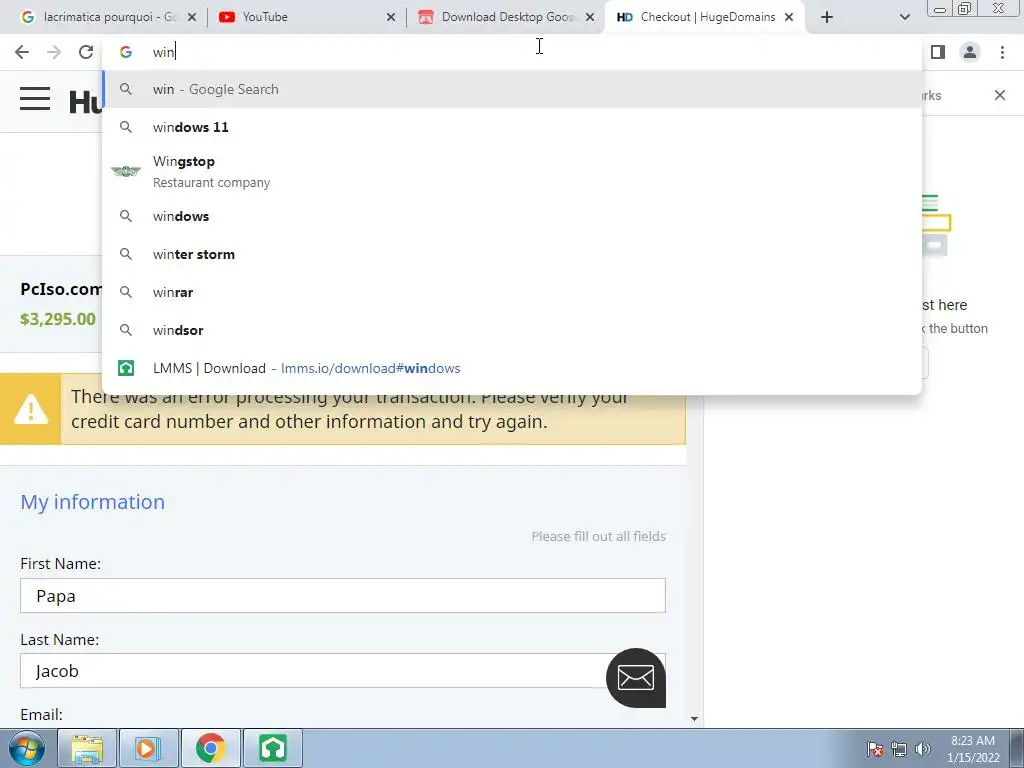This screenshot has height=768, width=1024.
Task: Open the LMMS taskbar icon
Action: (x=272, y=748)
